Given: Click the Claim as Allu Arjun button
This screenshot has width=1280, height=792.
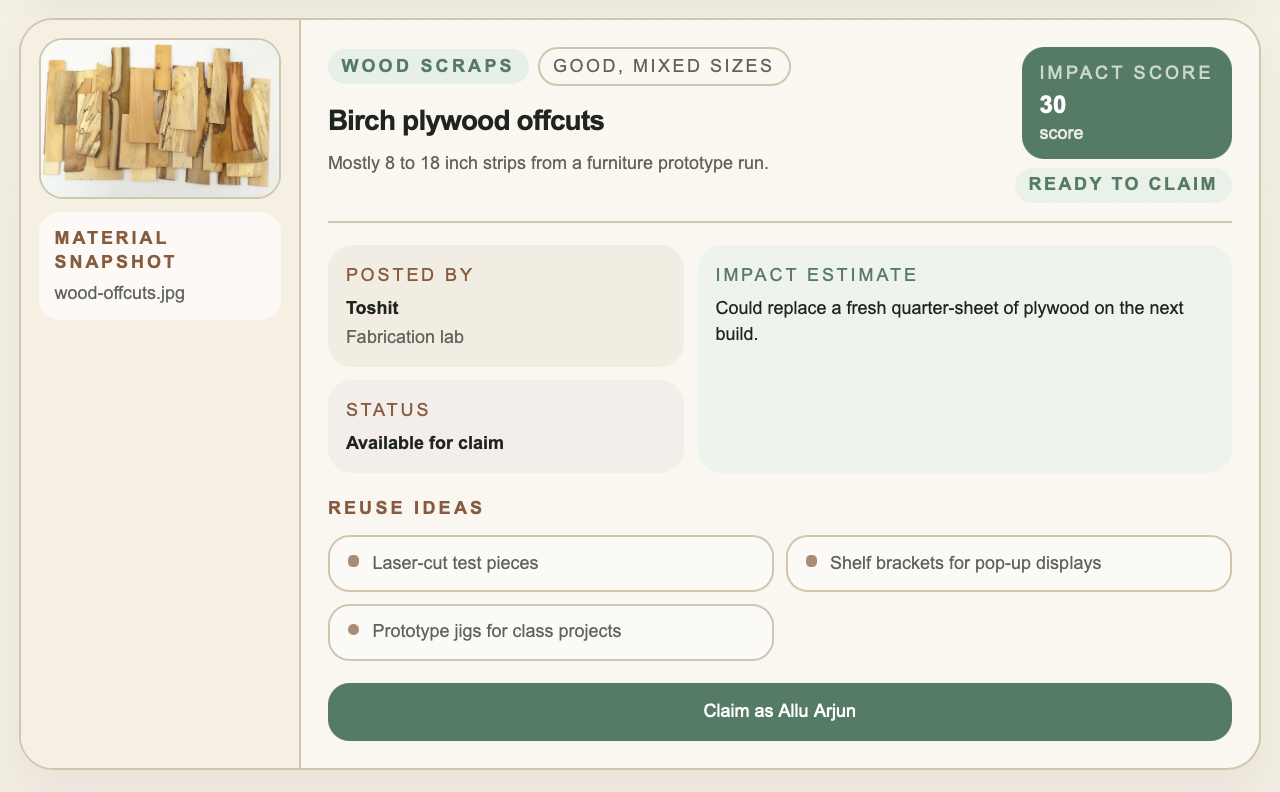Looking at the screenshot, I should (779, 711).
